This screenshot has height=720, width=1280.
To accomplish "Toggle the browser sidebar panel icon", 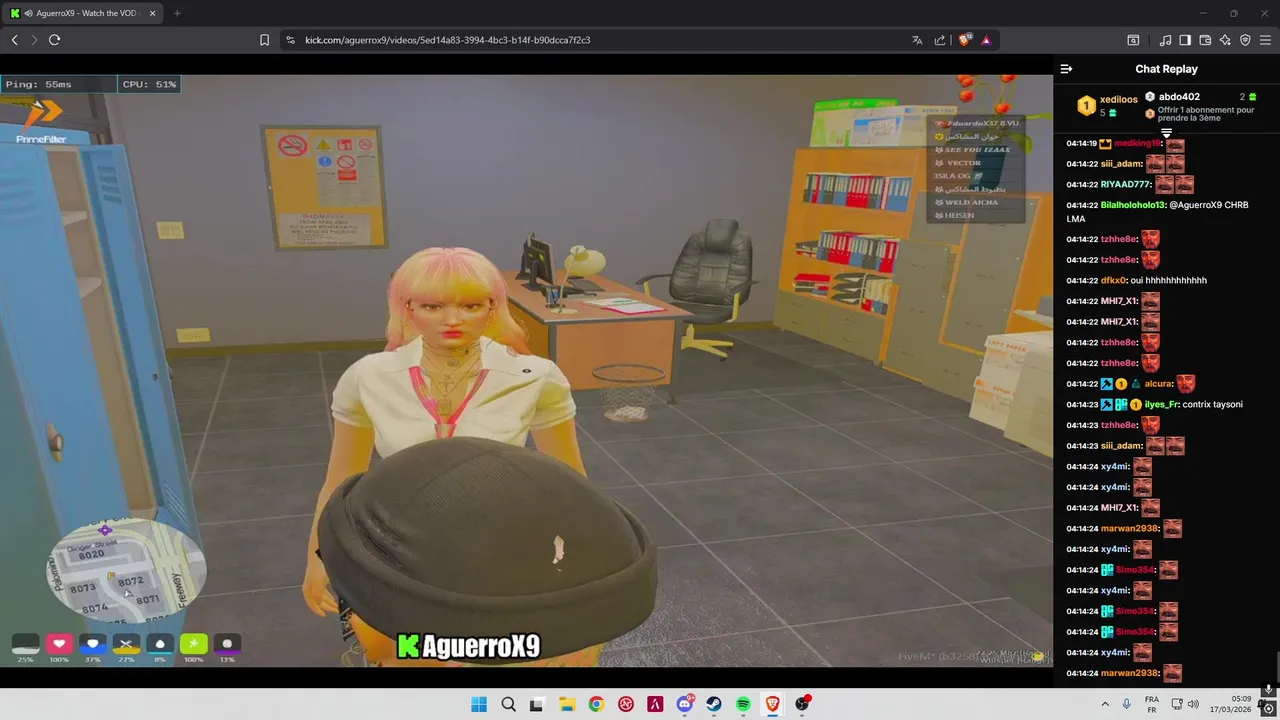I will point(1185,40).
